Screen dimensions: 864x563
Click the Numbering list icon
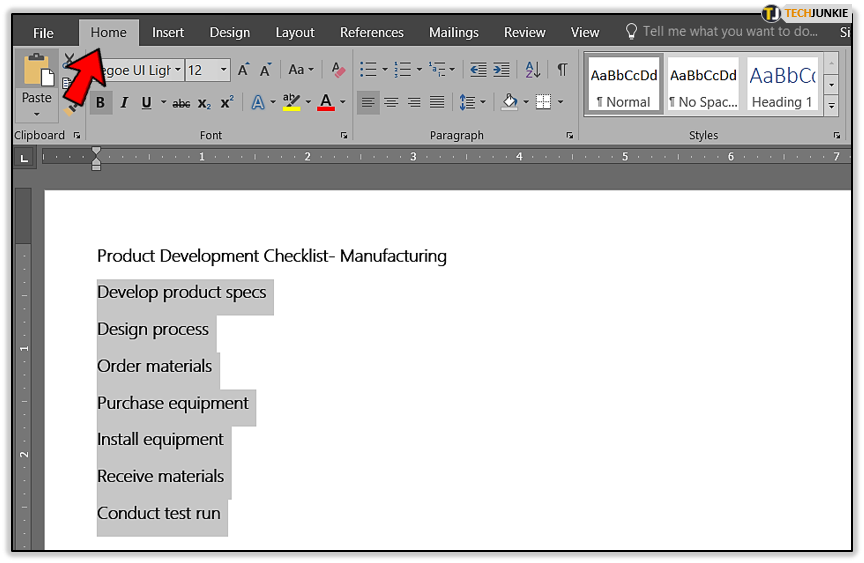[403, 69]
